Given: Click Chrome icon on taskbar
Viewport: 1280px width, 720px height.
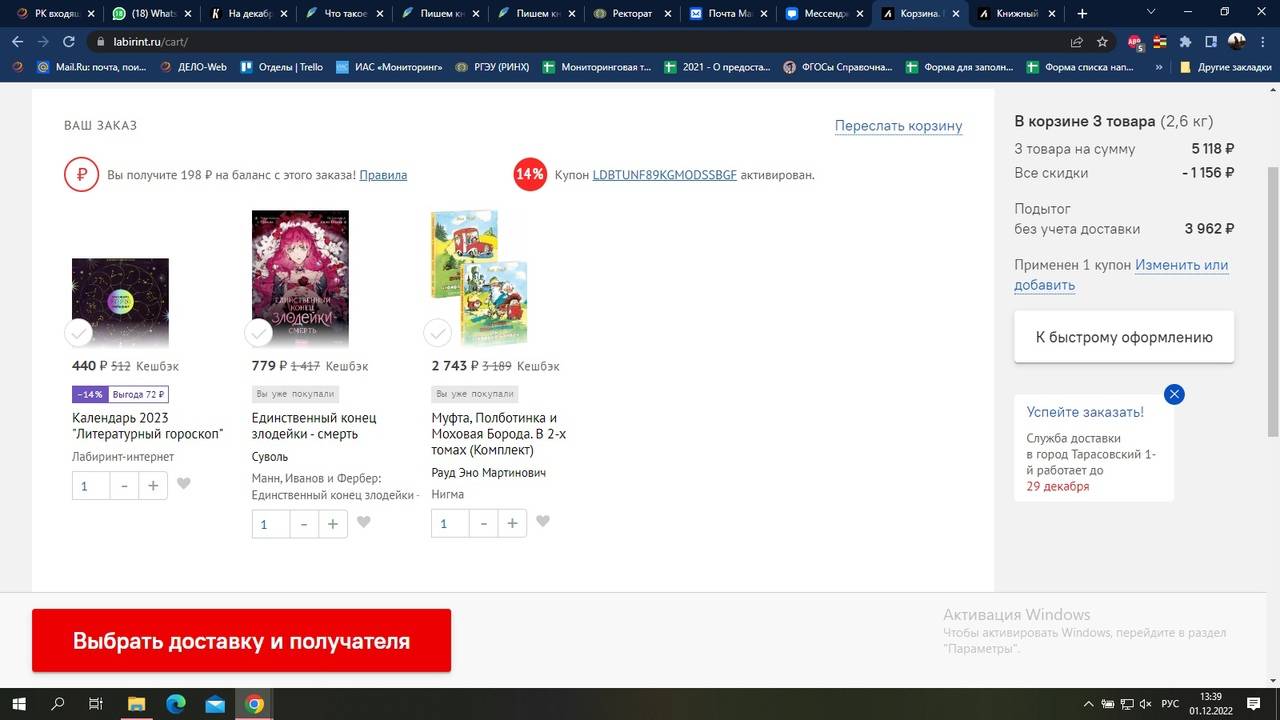Looking at the screenshot, I should [x=255, y=704].
